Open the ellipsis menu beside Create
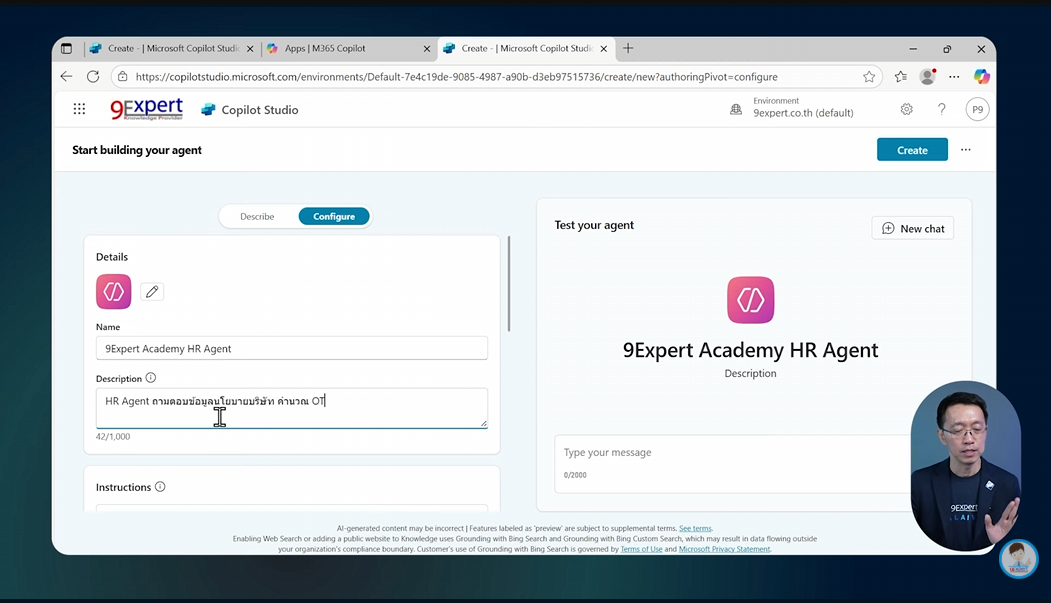The height and width of the screenshot is (603, 1051). [965, 149]
